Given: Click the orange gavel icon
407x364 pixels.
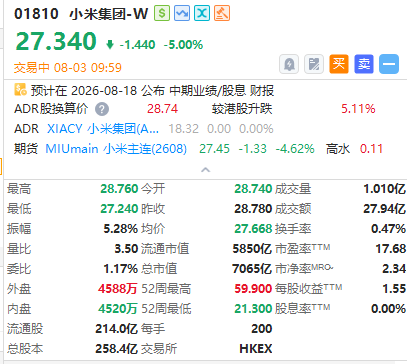Looking at the screenshot, I should (222, 13).
